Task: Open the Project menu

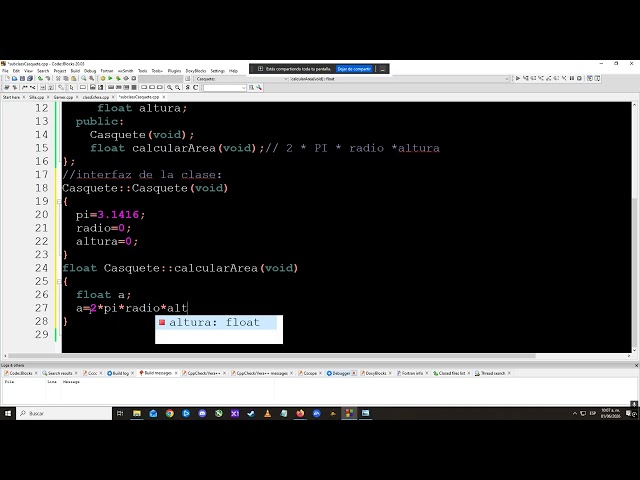Action: tap(60, 71)
